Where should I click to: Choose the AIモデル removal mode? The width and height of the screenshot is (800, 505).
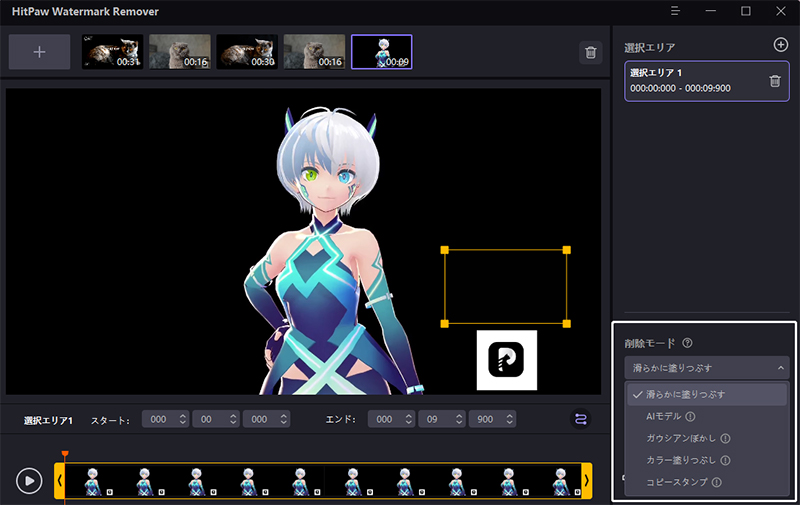(664, 416)
